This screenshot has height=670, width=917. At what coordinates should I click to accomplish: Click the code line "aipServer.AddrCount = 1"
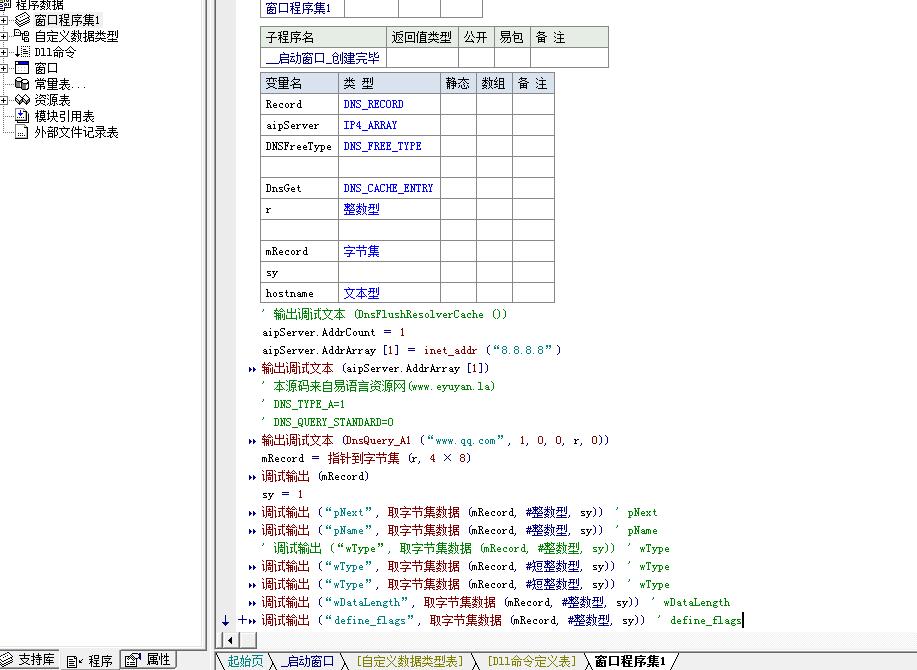click(333, 332)
